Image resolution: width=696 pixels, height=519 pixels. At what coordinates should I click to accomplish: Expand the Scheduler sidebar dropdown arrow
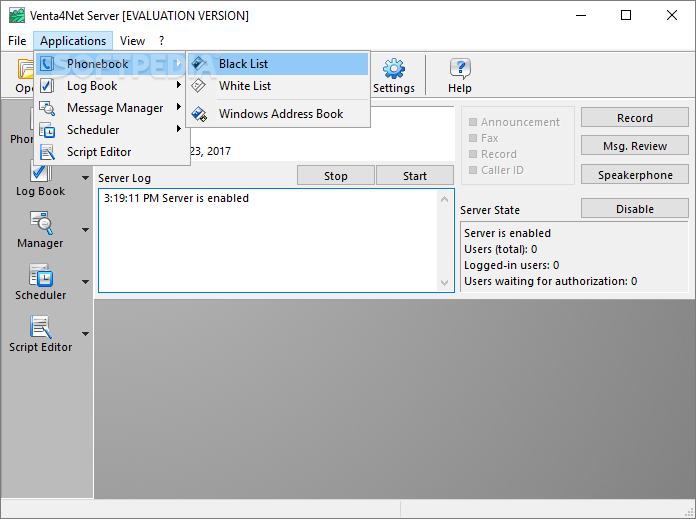86,282
